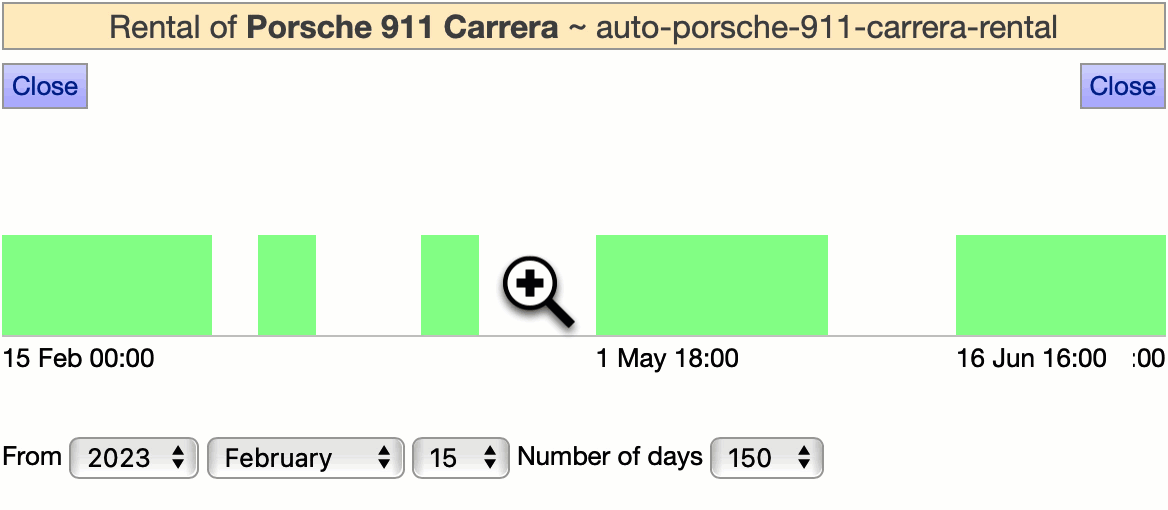Image resolution: width=1168 pixels, height=510 pixels.
Task: Click the gap between second and third green bars
Action: pyautogui.click(x=368, y=285)
